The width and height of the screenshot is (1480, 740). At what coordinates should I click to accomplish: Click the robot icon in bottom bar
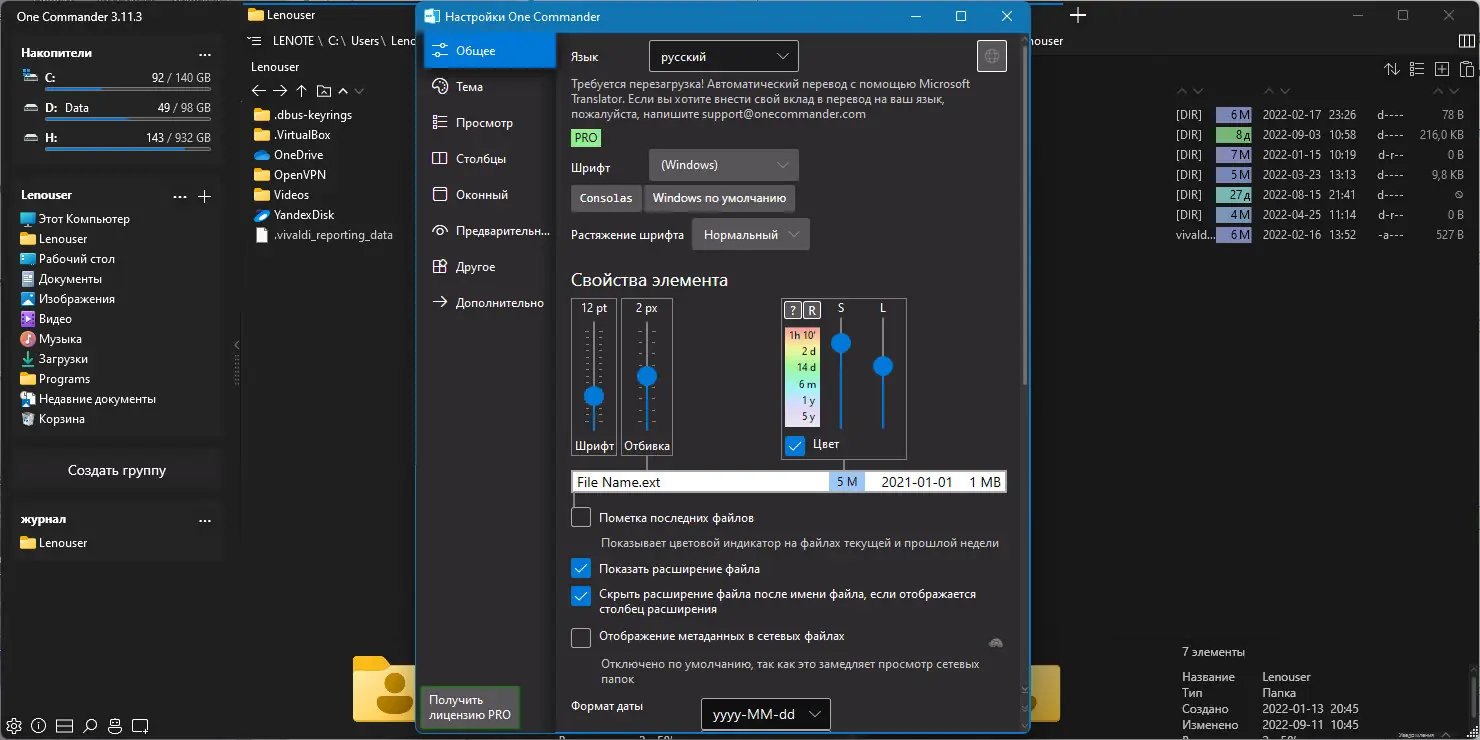click(115, 725)
